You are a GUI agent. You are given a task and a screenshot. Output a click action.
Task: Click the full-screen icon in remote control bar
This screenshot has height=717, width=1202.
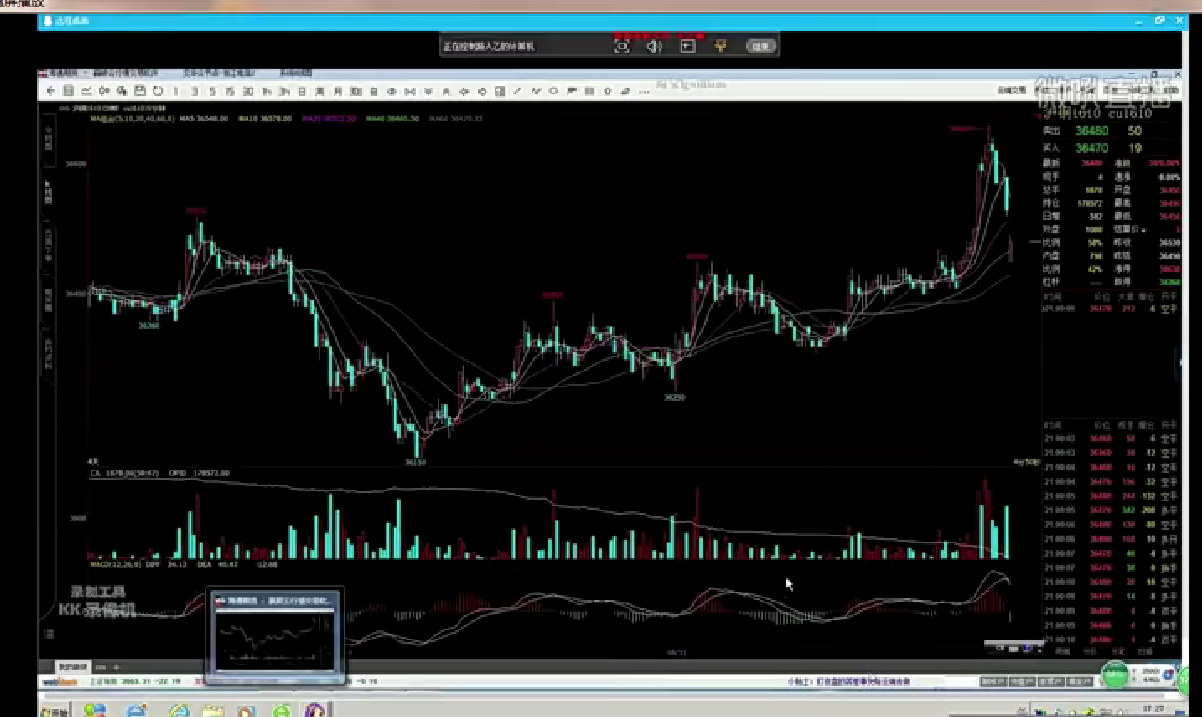click(x=621, y=46)
